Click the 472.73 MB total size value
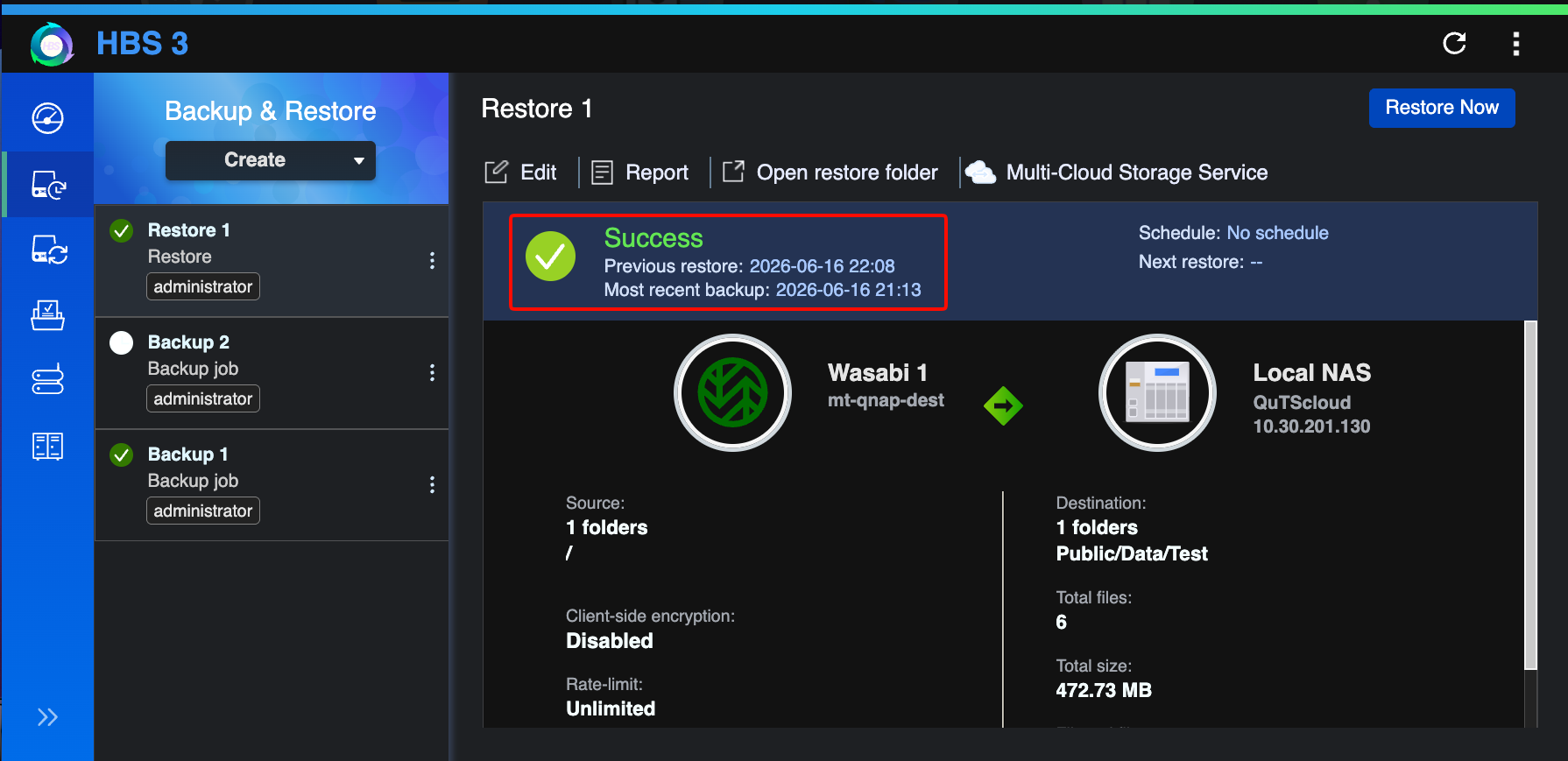 coord(1104,690)
